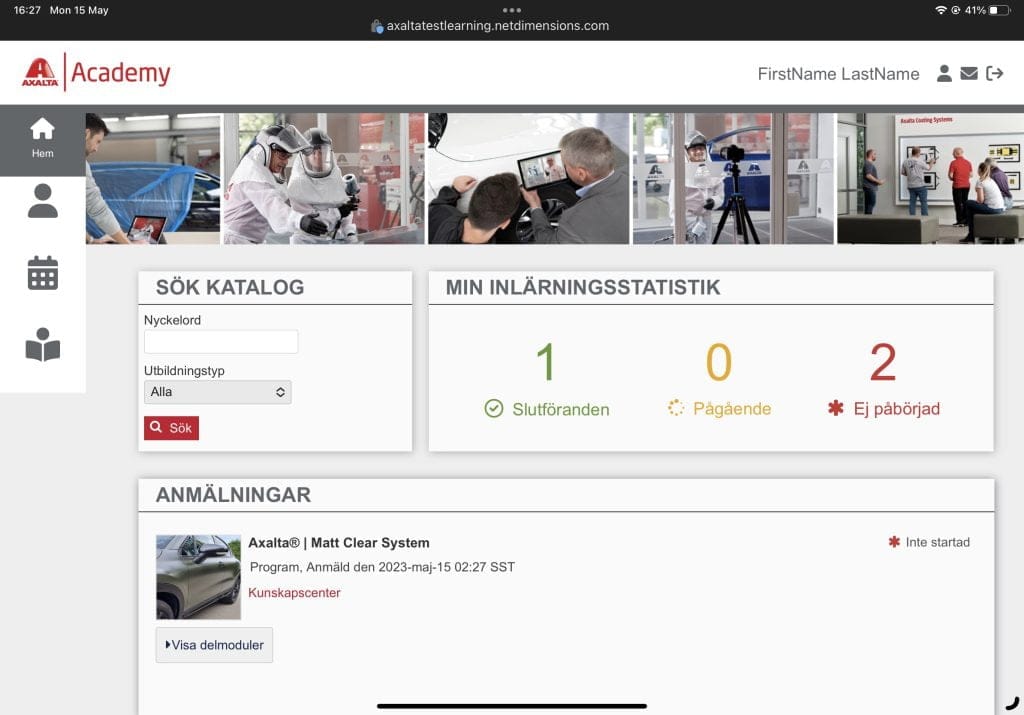Open the Utbildningstyp dropdown showing Alla
Image resolution: width=1024 pixels, height=715 pixels.
pyautogui.click(x=218, y=392)
